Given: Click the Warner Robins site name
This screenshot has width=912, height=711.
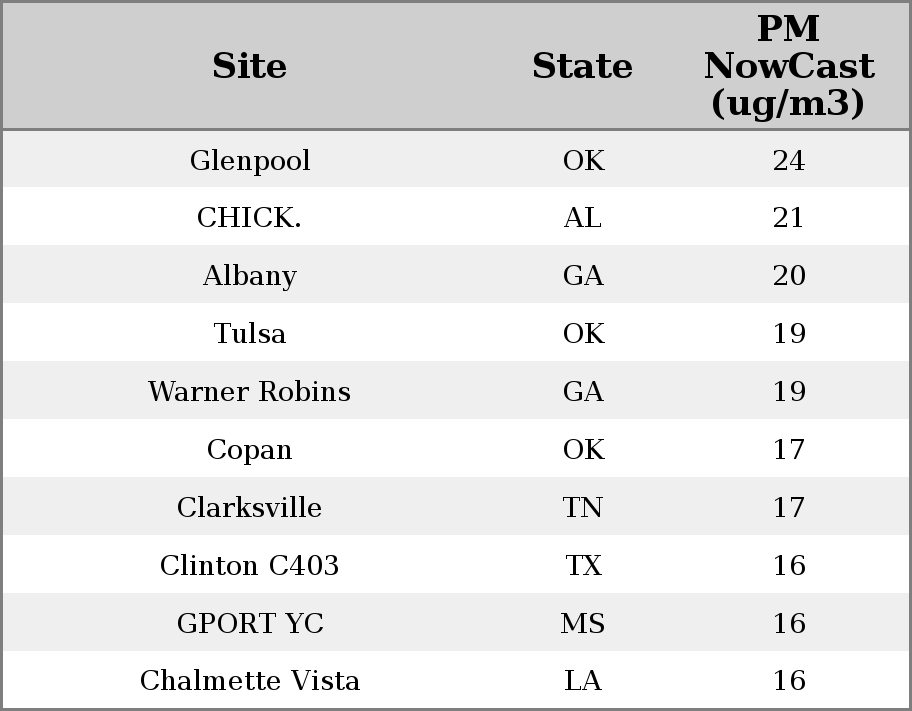Looking at the screenshot, I should 249,392.
